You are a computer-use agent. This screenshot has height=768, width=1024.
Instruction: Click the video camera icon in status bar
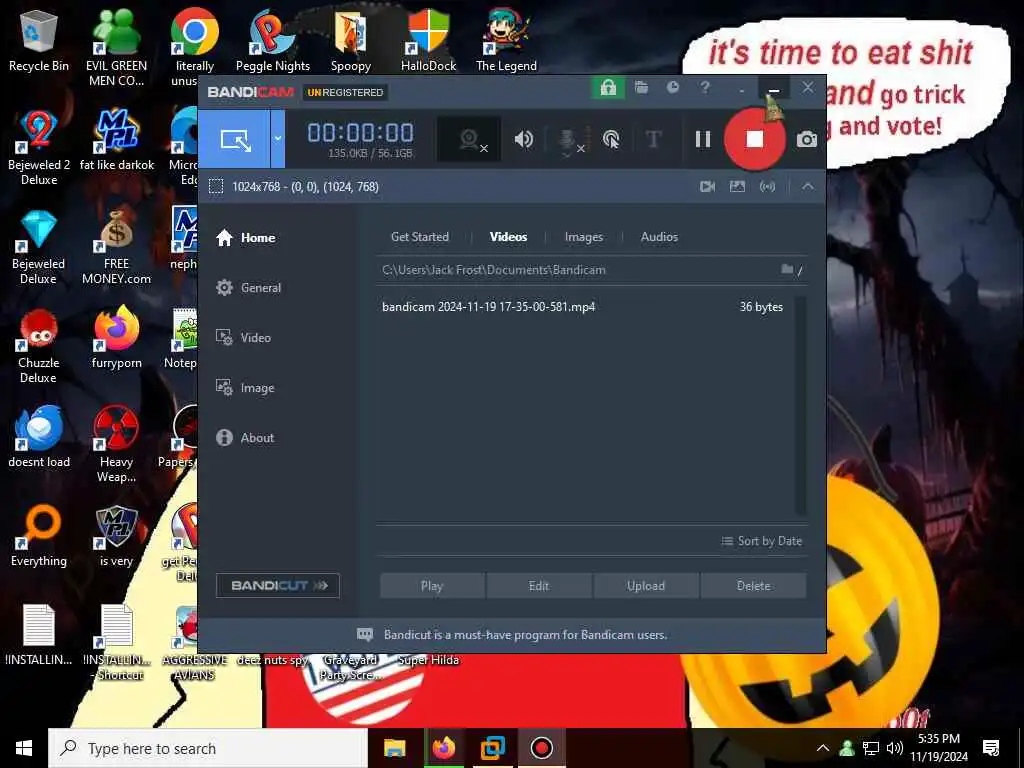coord(707,187)
